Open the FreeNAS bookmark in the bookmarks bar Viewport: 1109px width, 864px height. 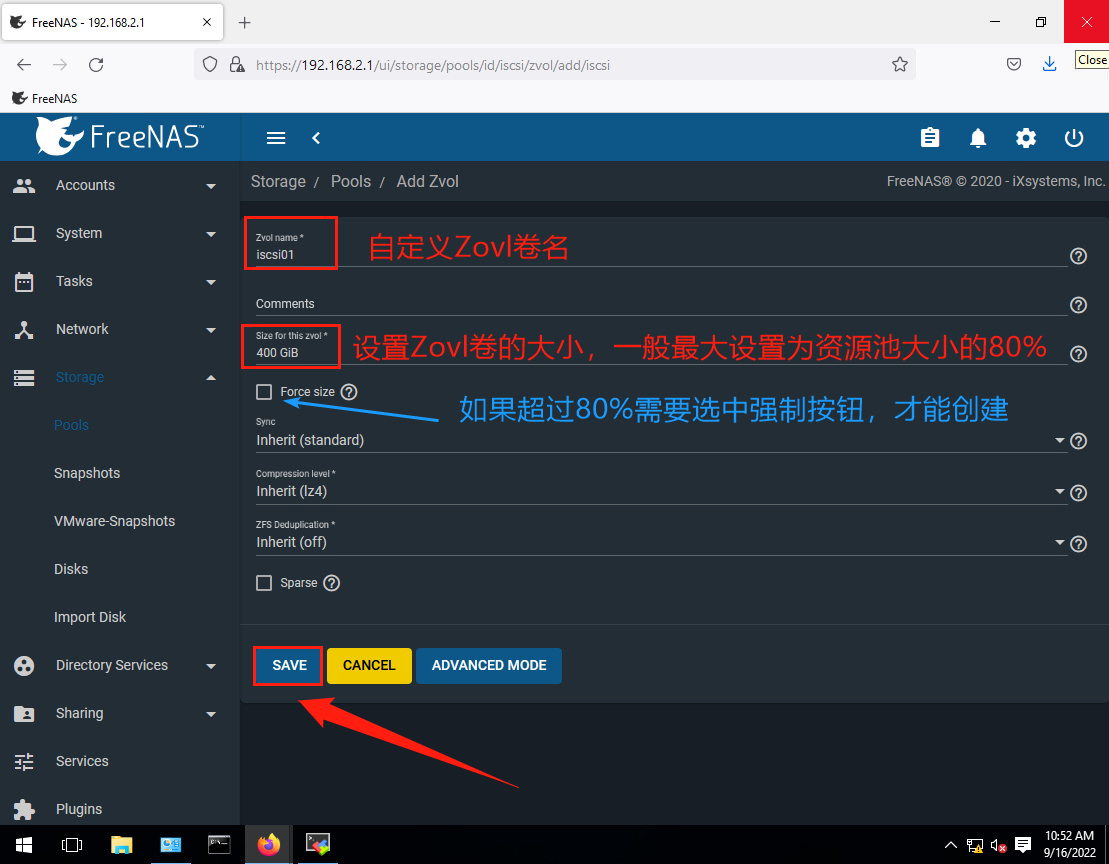45,98
